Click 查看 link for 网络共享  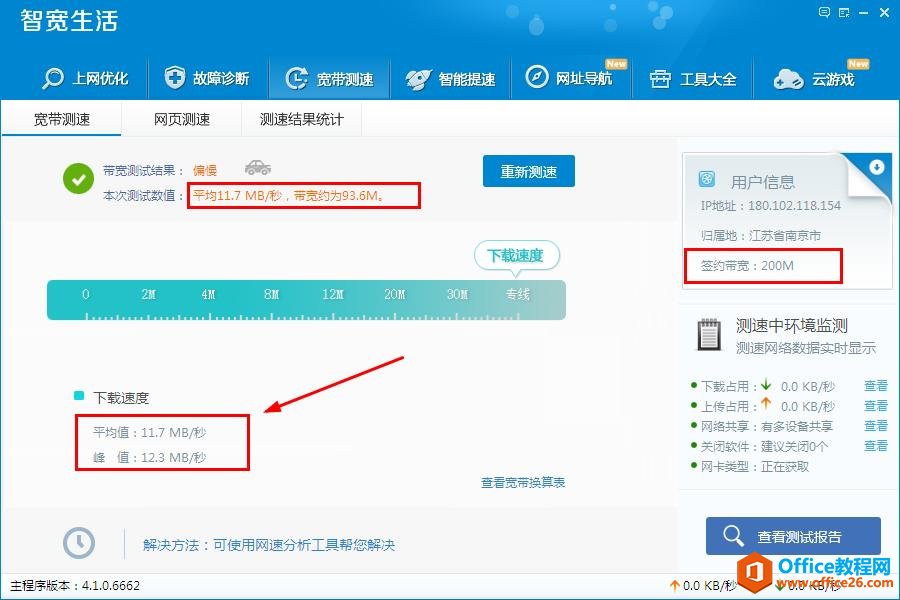pyautogui.click(x=876, y=426)
